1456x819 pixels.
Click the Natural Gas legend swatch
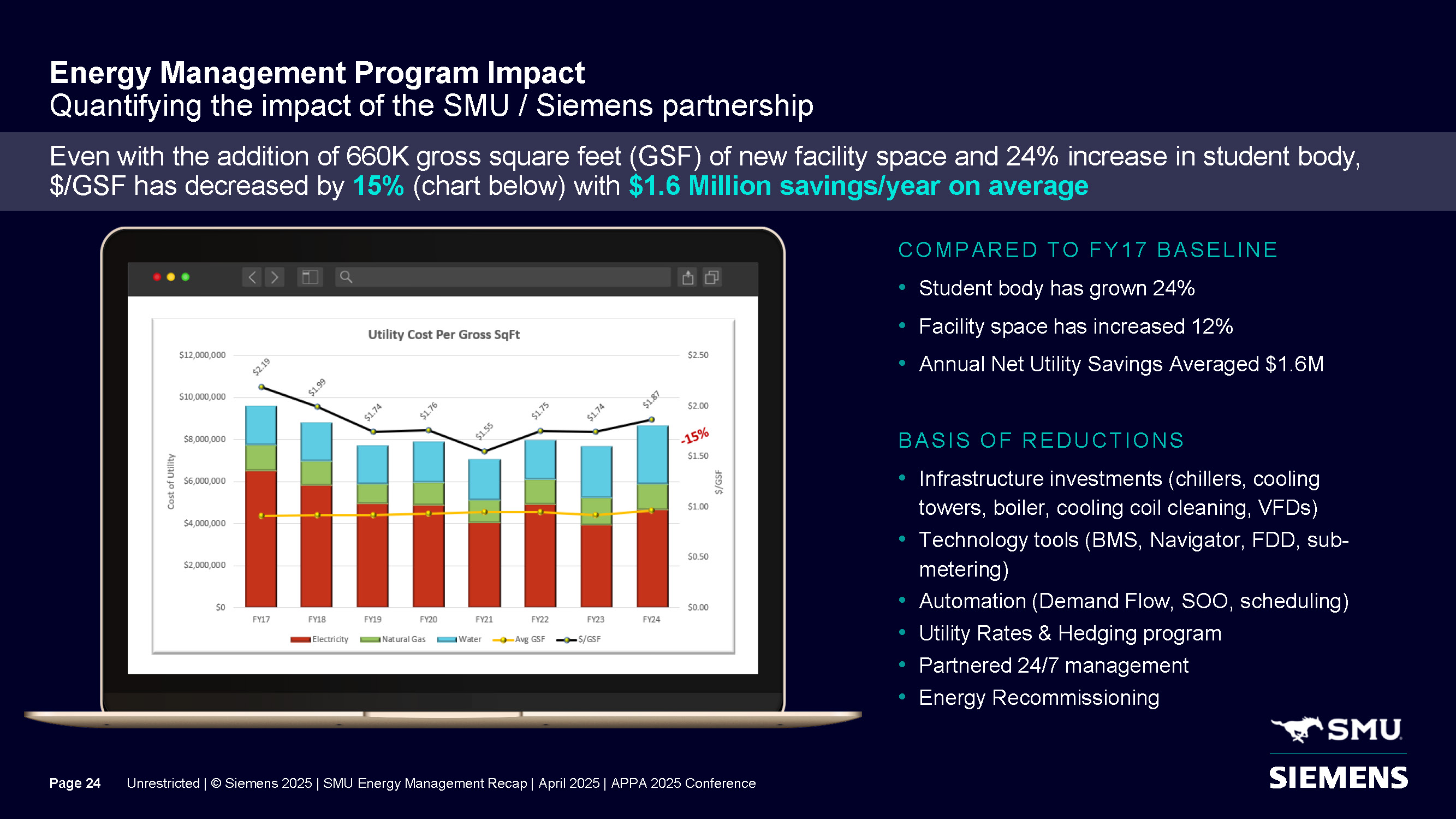click(370, 639)
